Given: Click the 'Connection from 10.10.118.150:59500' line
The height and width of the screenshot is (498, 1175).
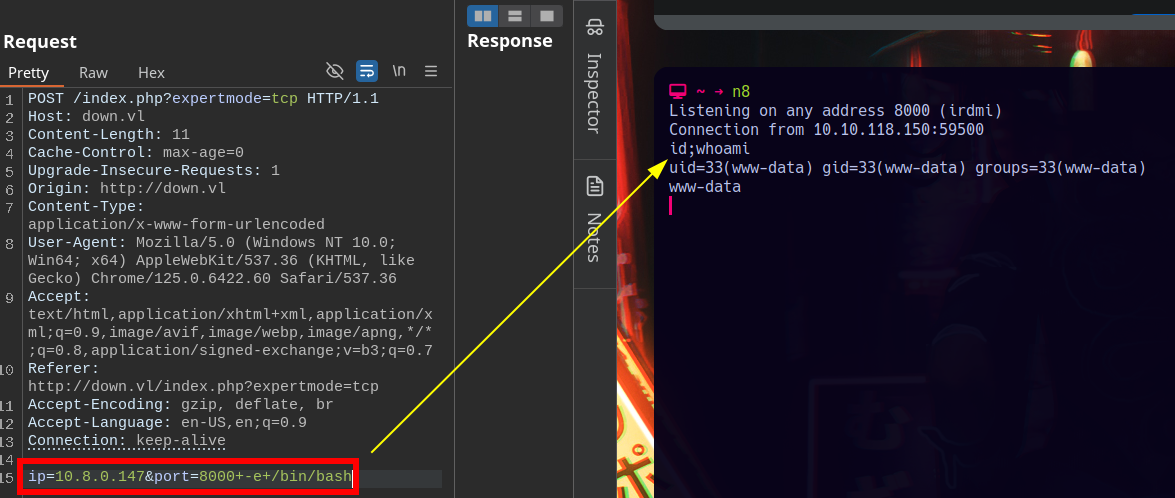Looking at the screenshot, I should pos(827,130).
